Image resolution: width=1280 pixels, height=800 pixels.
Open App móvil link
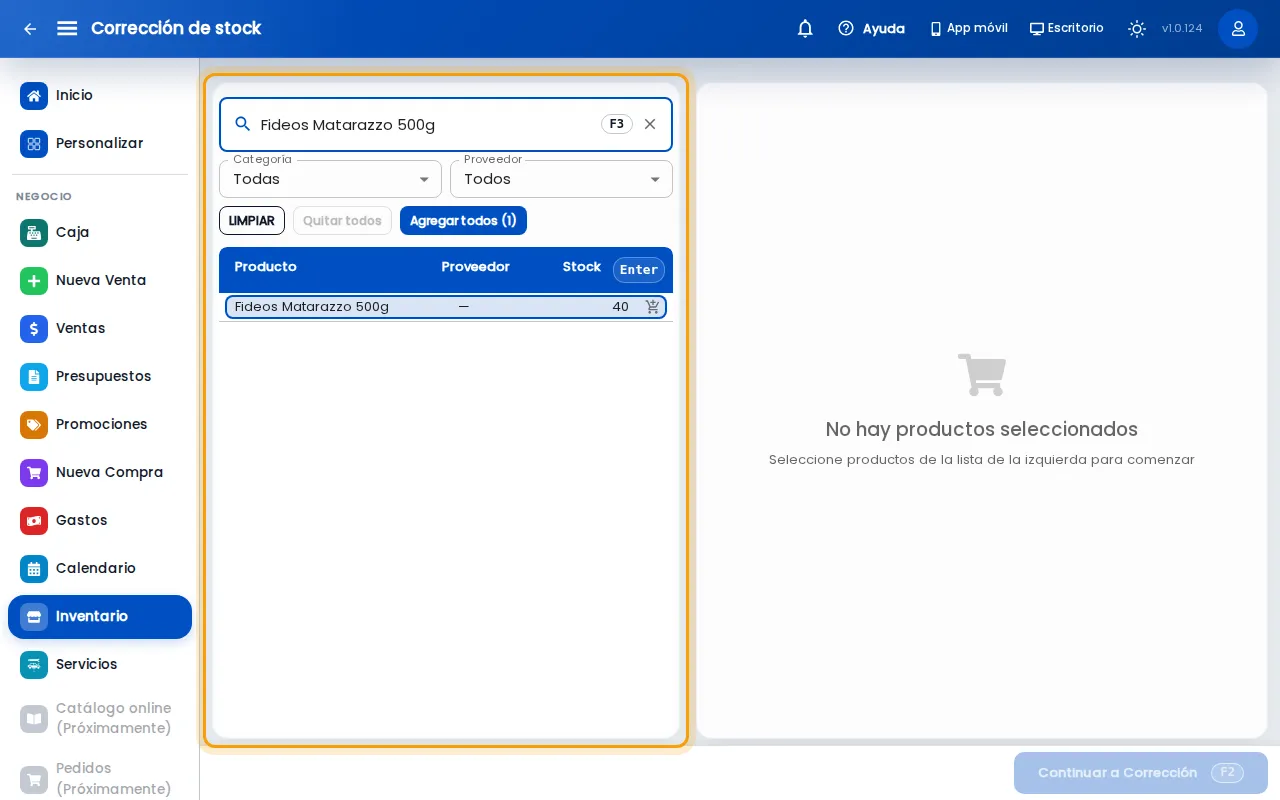click(968, 29)
